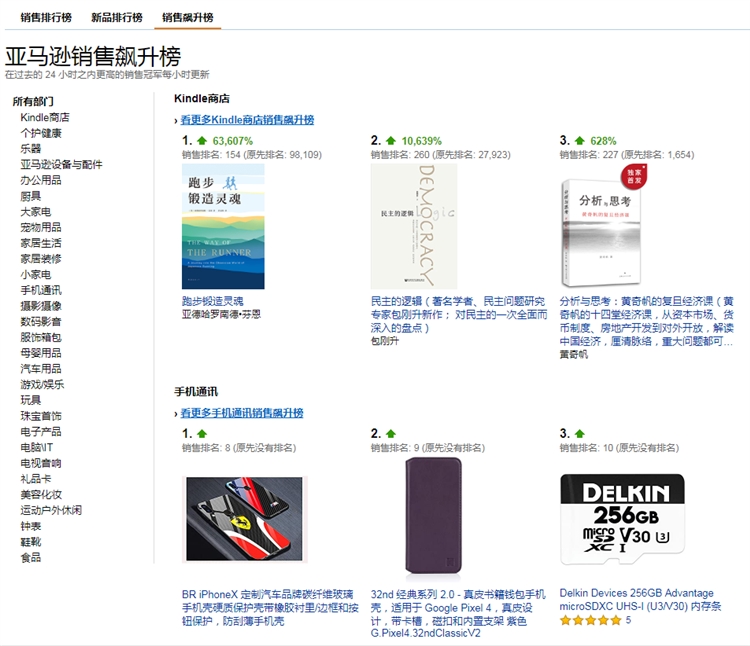Screen dimensions: 750x646
Task: Select 宠物用品 department
Action: [41, 228]
